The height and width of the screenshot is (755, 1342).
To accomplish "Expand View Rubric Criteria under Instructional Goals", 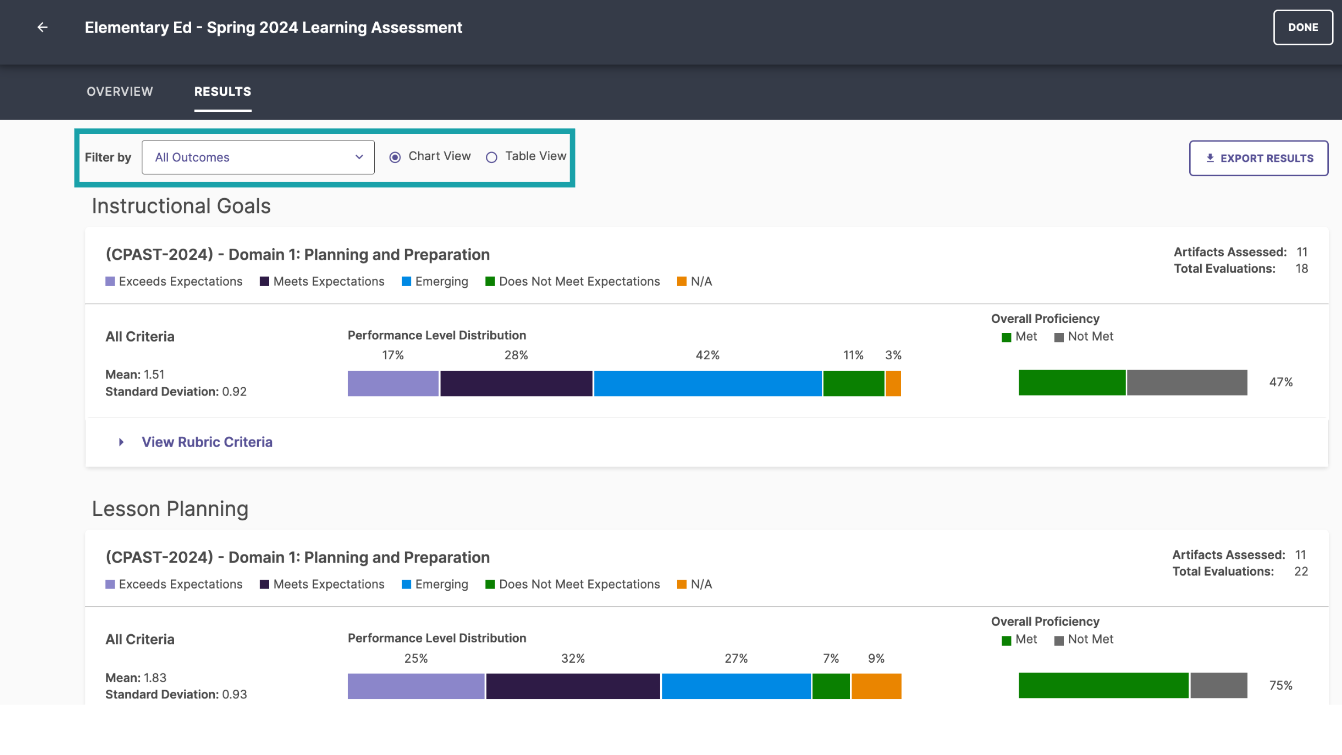I will pos(121,442).
